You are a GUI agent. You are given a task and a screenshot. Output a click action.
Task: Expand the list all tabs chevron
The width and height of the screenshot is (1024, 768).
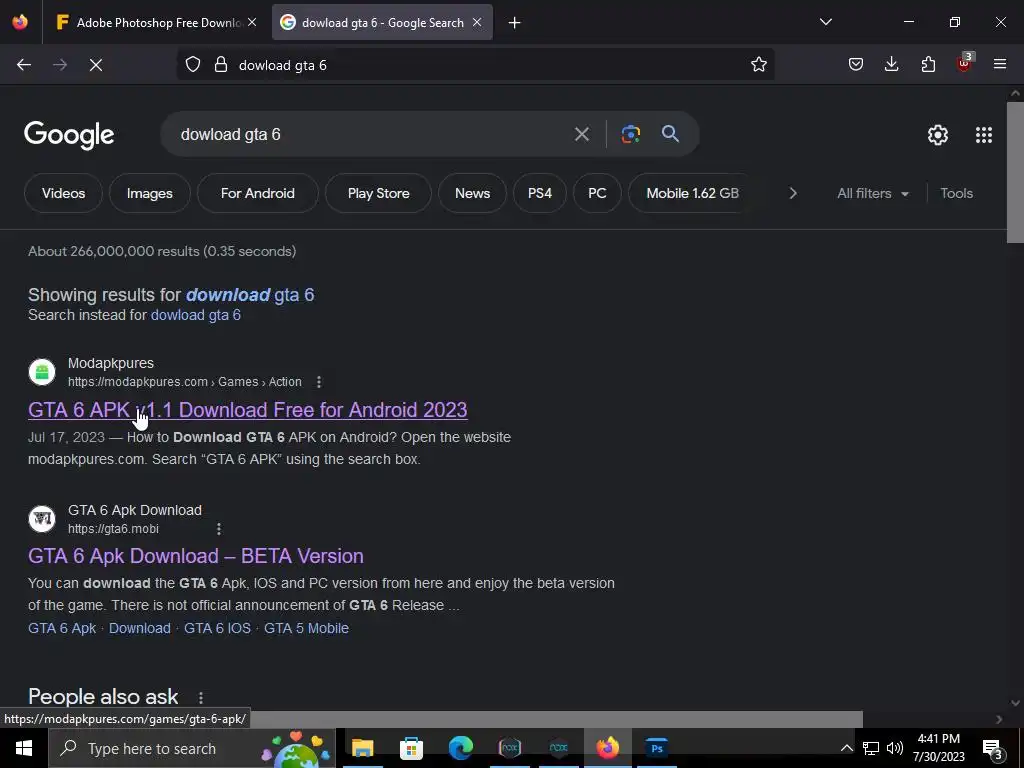tap(825, 22)
